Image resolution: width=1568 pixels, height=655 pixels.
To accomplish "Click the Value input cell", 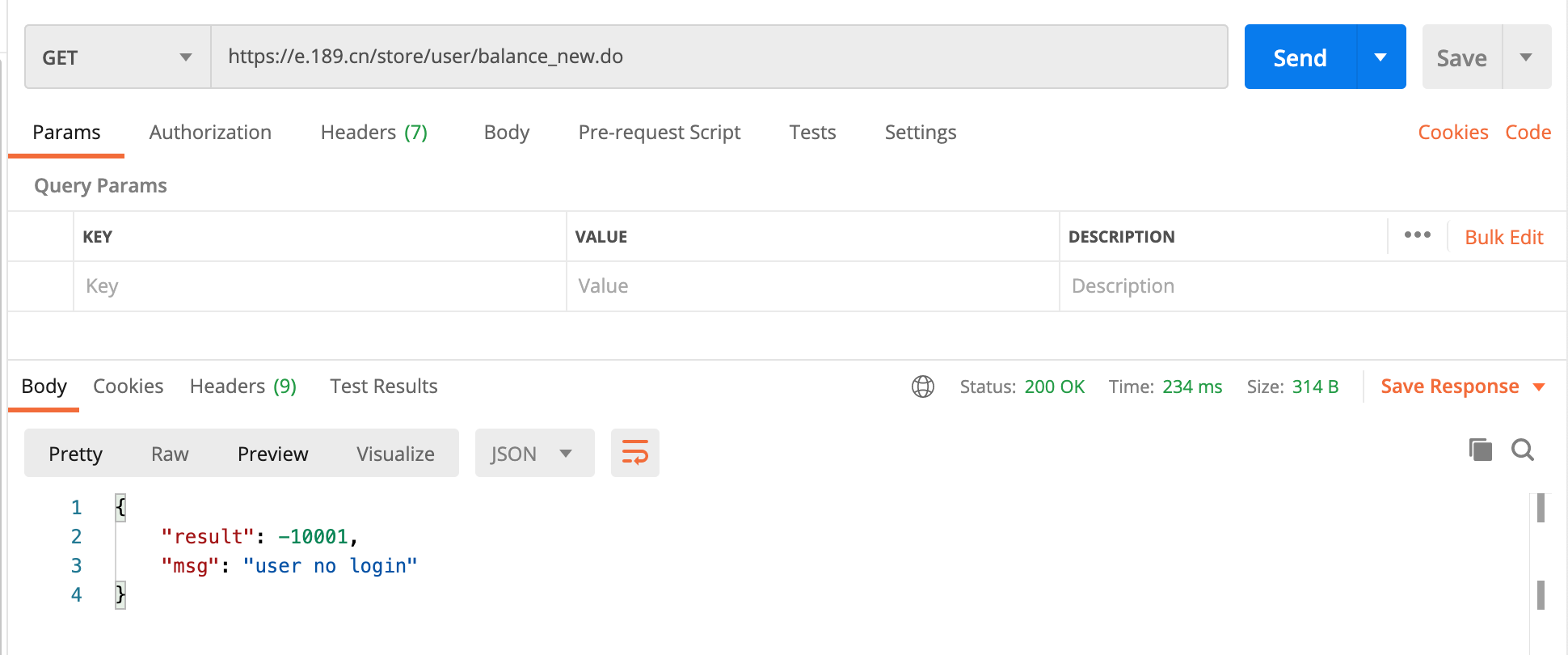I will pyautogui.click(x=813, y=286).
